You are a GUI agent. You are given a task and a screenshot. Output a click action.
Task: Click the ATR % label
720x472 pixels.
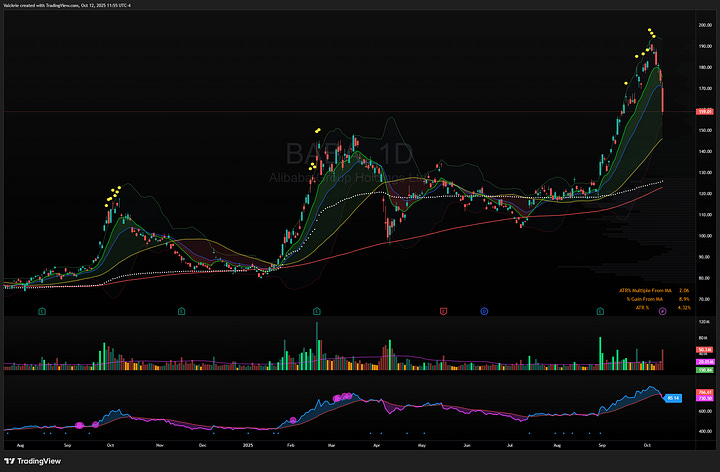tap(642, 308)
